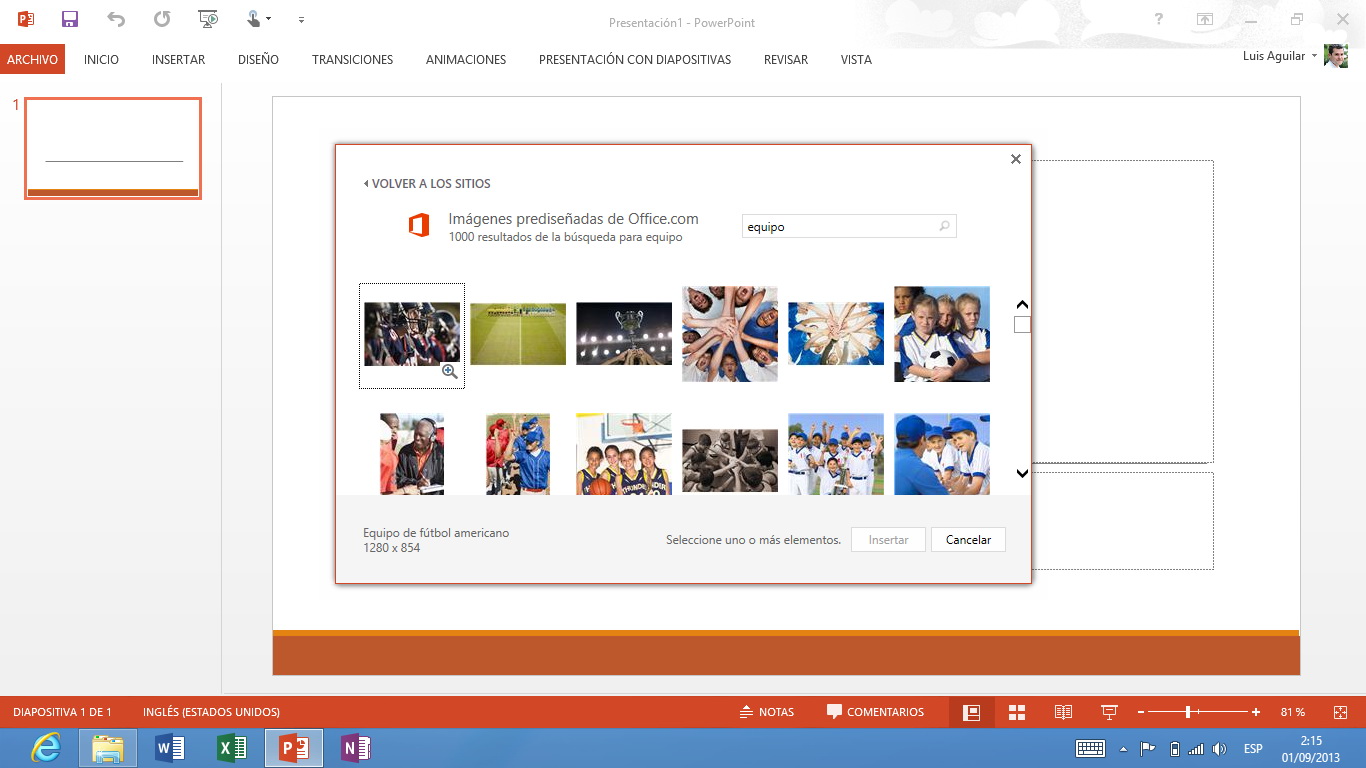
Task: Toggle the Notas pane in status bar
Action: [766, 712]
